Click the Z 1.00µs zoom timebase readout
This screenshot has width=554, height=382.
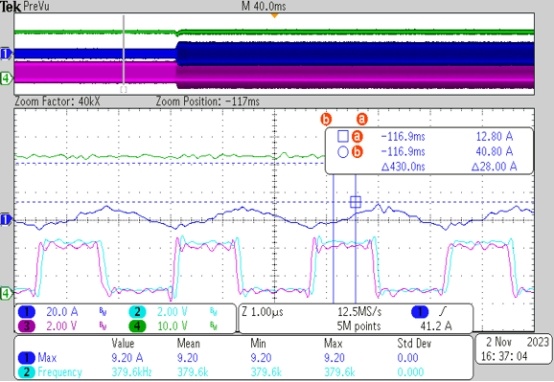263,312
